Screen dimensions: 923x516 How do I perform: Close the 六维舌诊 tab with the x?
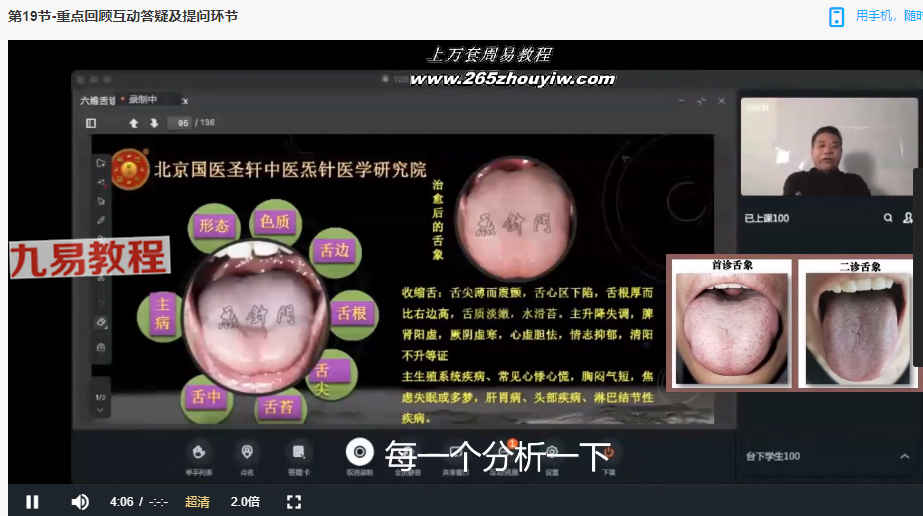coord(185,101)
